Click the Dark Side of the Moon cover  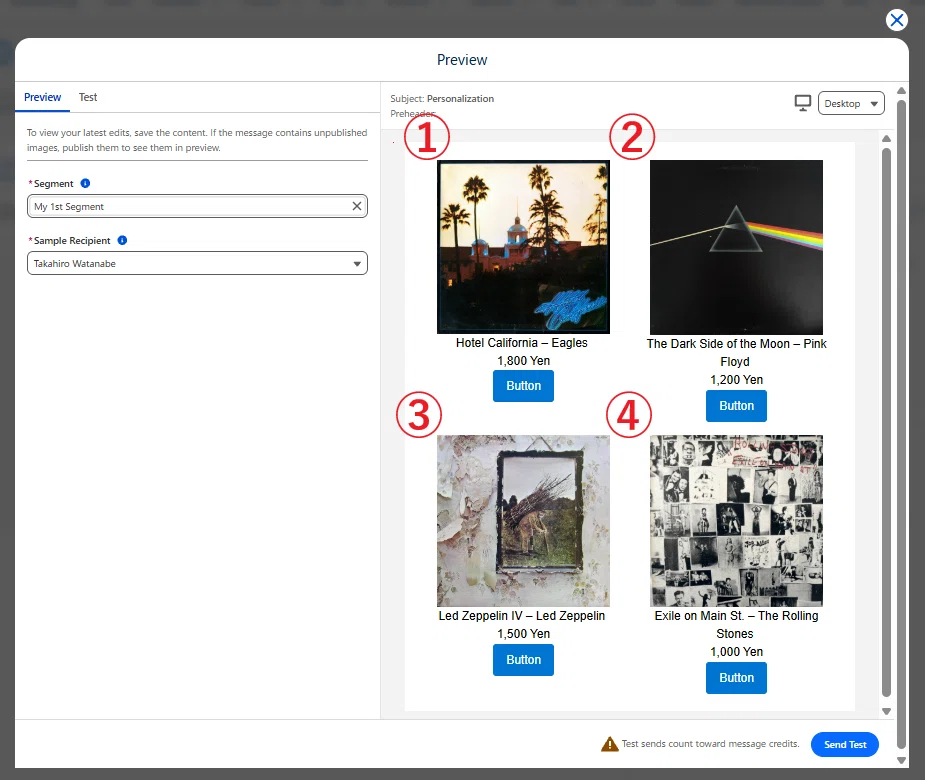click(736, 247)
